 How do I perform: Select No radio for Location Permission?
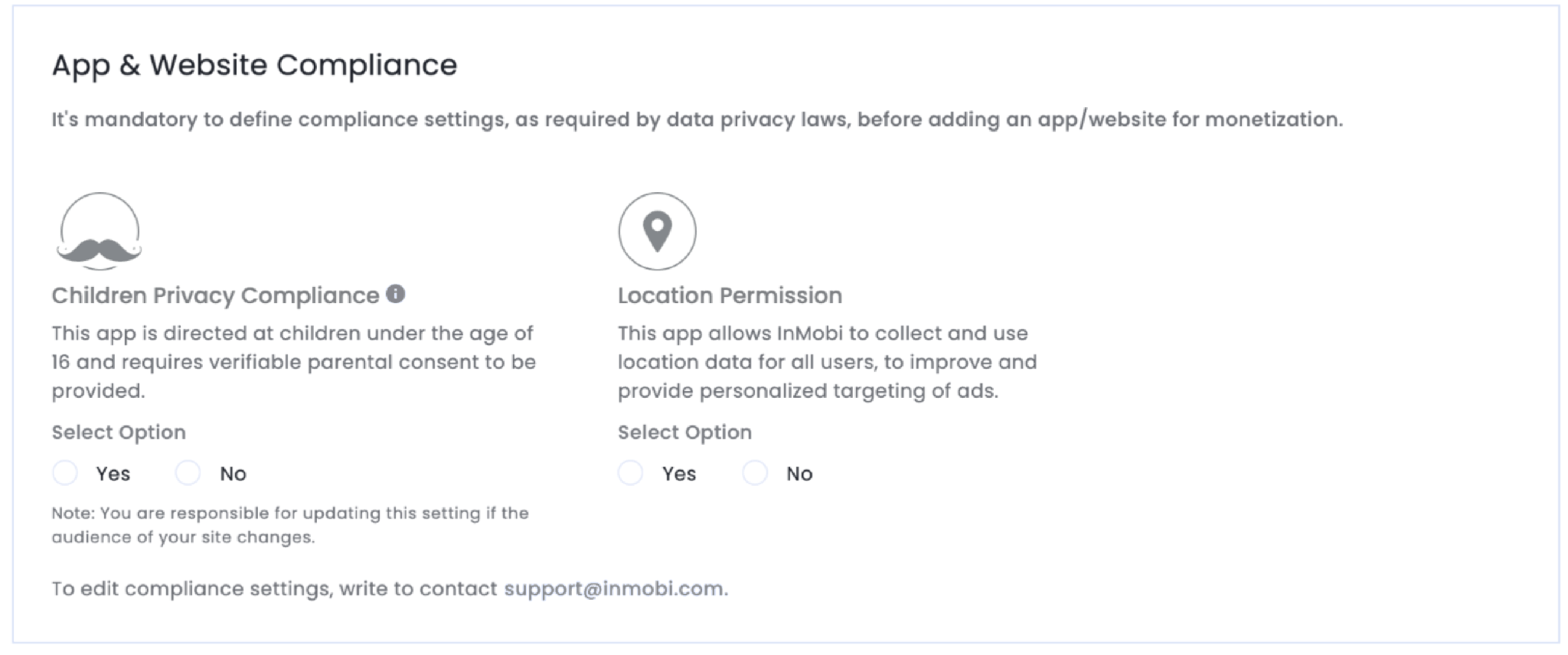click(755, 473)
